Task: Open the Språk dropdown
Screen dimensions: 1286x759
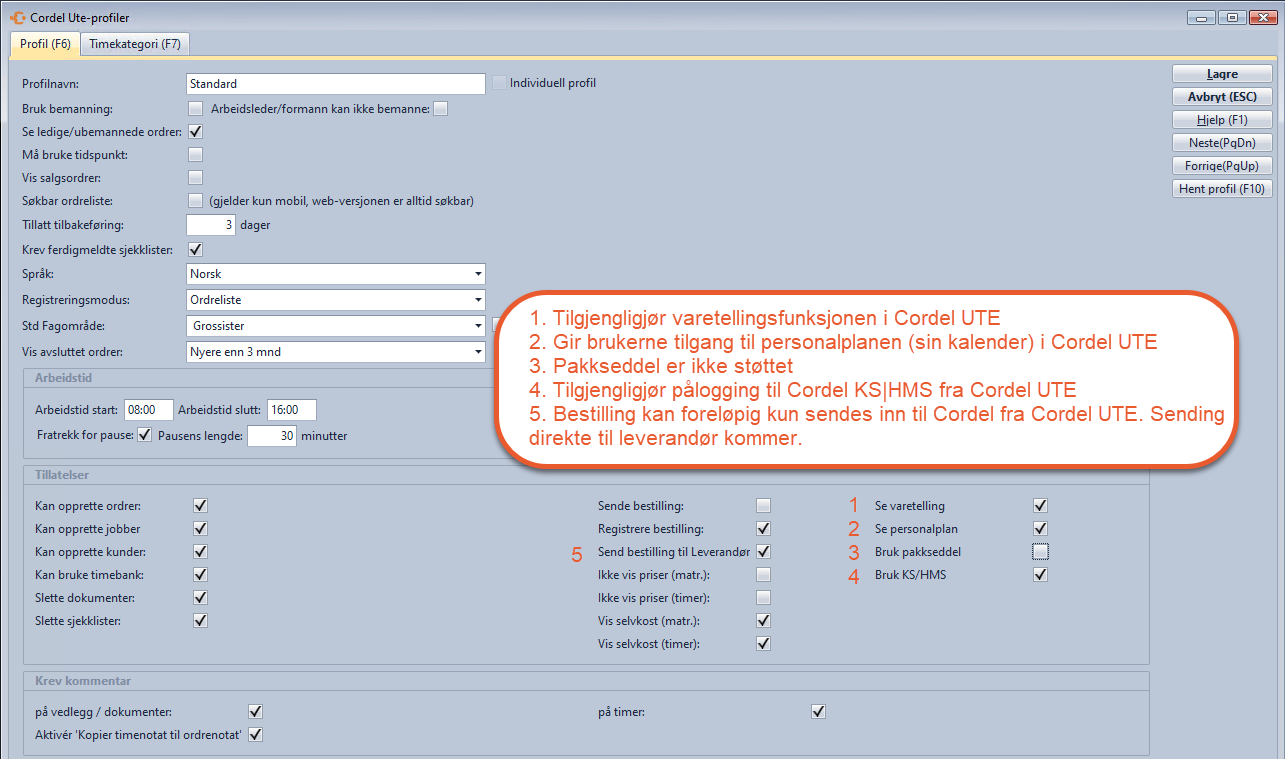Action: click(x=336, y=274)
